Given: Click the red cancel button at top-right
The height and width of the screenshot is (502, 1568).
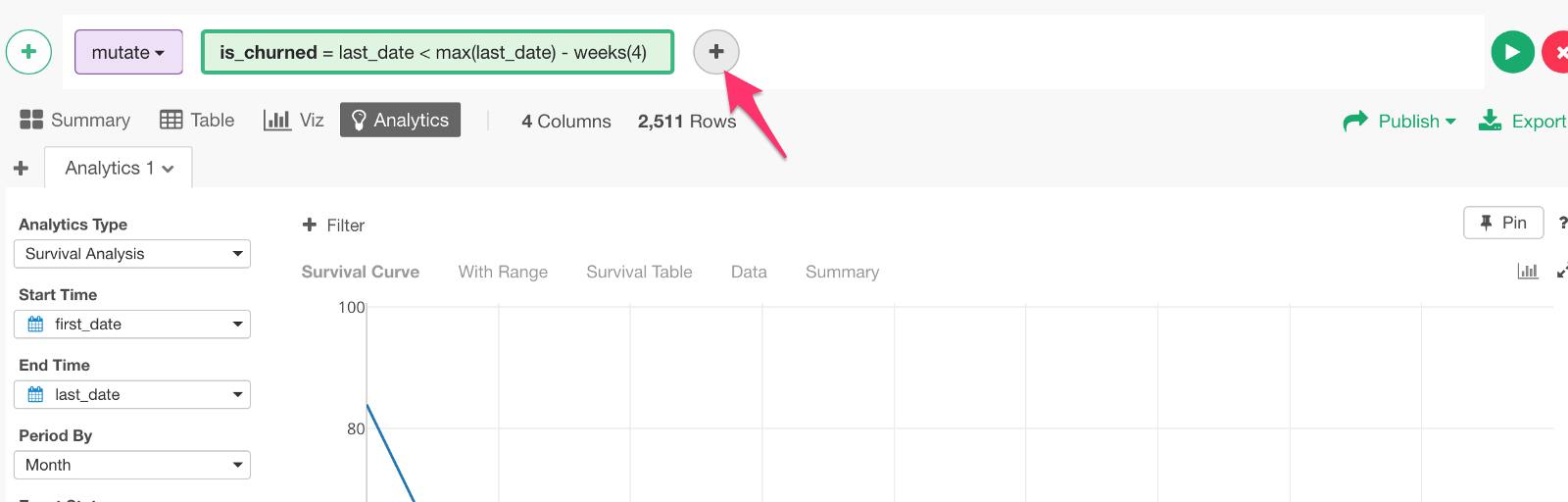Looking at the screenshot, I should coord(1558,52).
